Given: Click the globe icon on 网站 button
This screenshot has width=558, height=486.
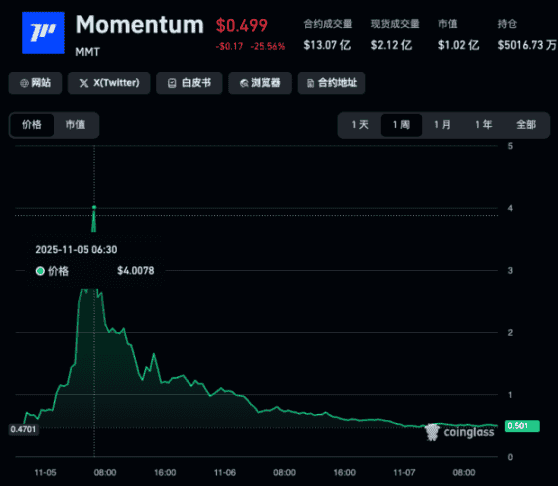Looking at the screenshot, I should point(24,83).
